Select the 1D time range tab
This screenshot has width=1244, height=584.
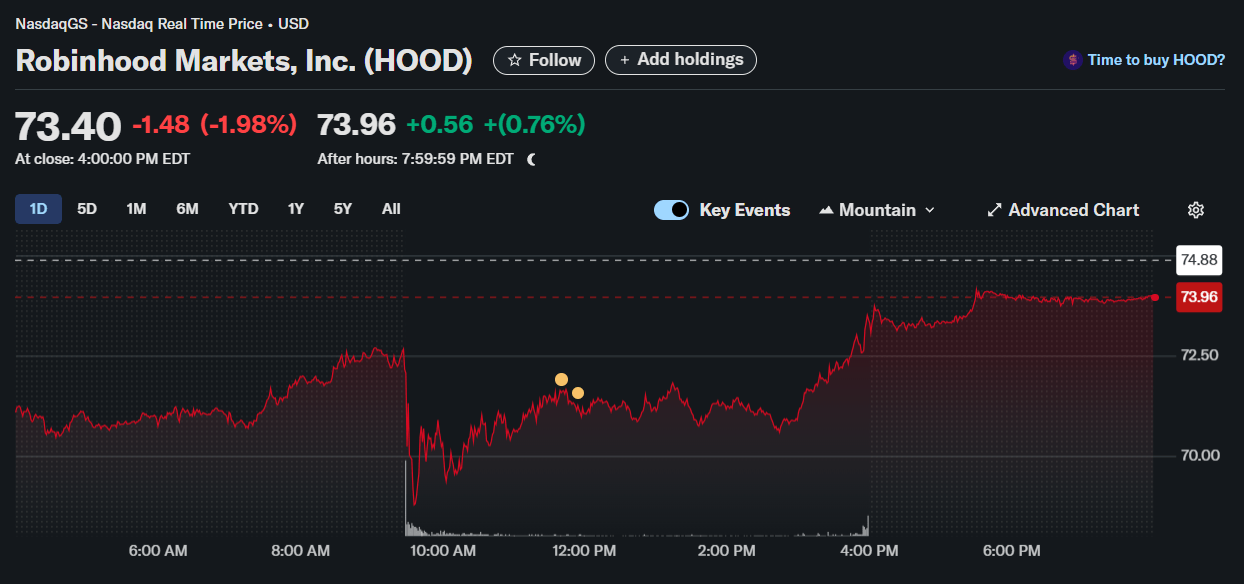tap(38, 209)
